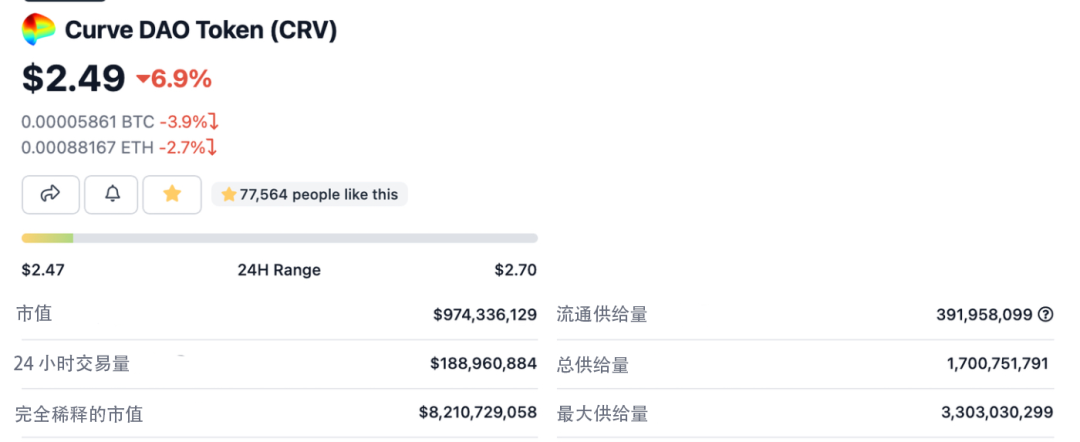Click the 24 小时交易量 row label
This screenshot has height=442, width=1080.
[x=72, y=364]
